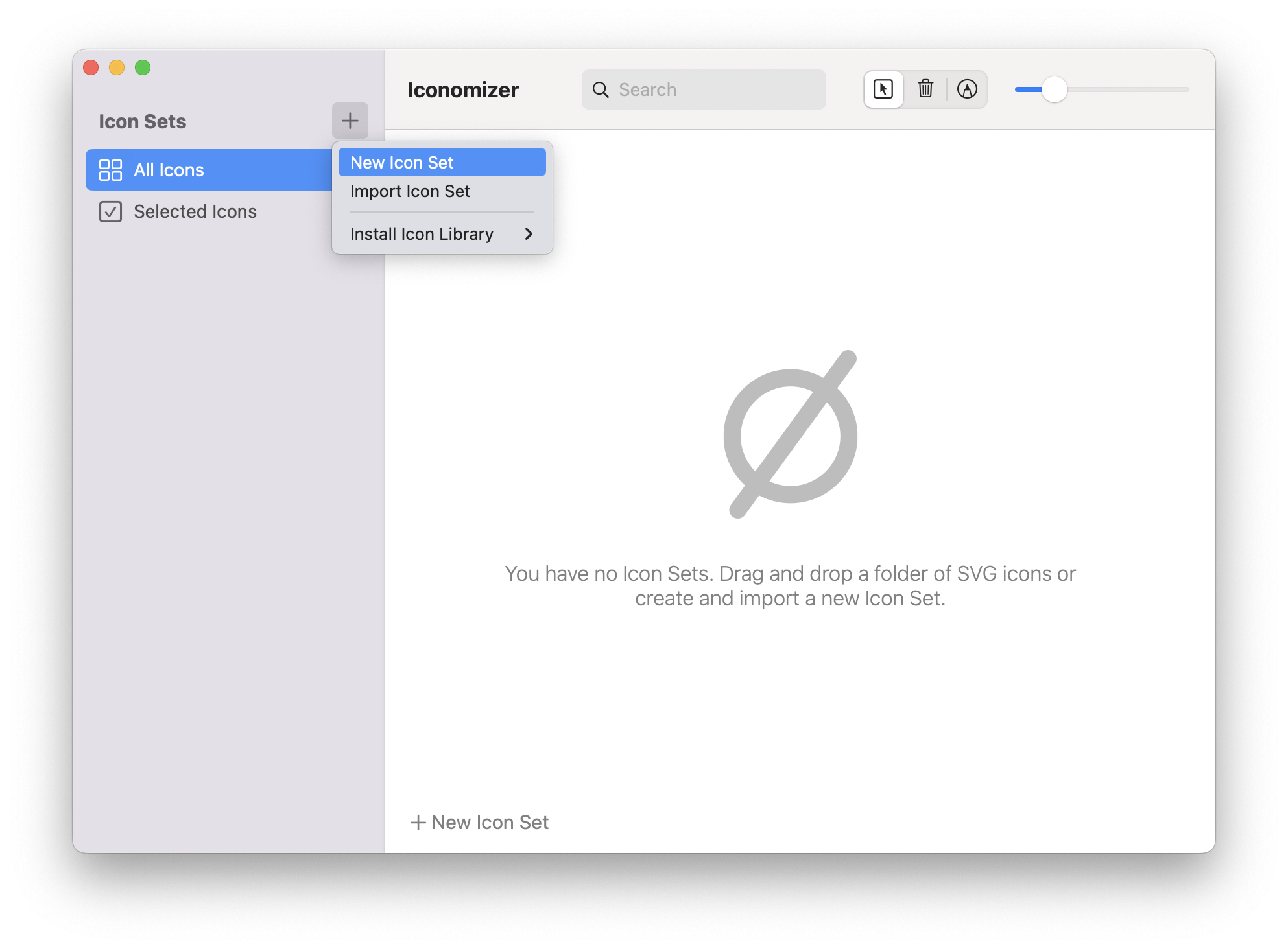Click the Iconomizer window title
Image resolution: width=1288 pixels, height=949 pixels.
(x=463, y=89)
